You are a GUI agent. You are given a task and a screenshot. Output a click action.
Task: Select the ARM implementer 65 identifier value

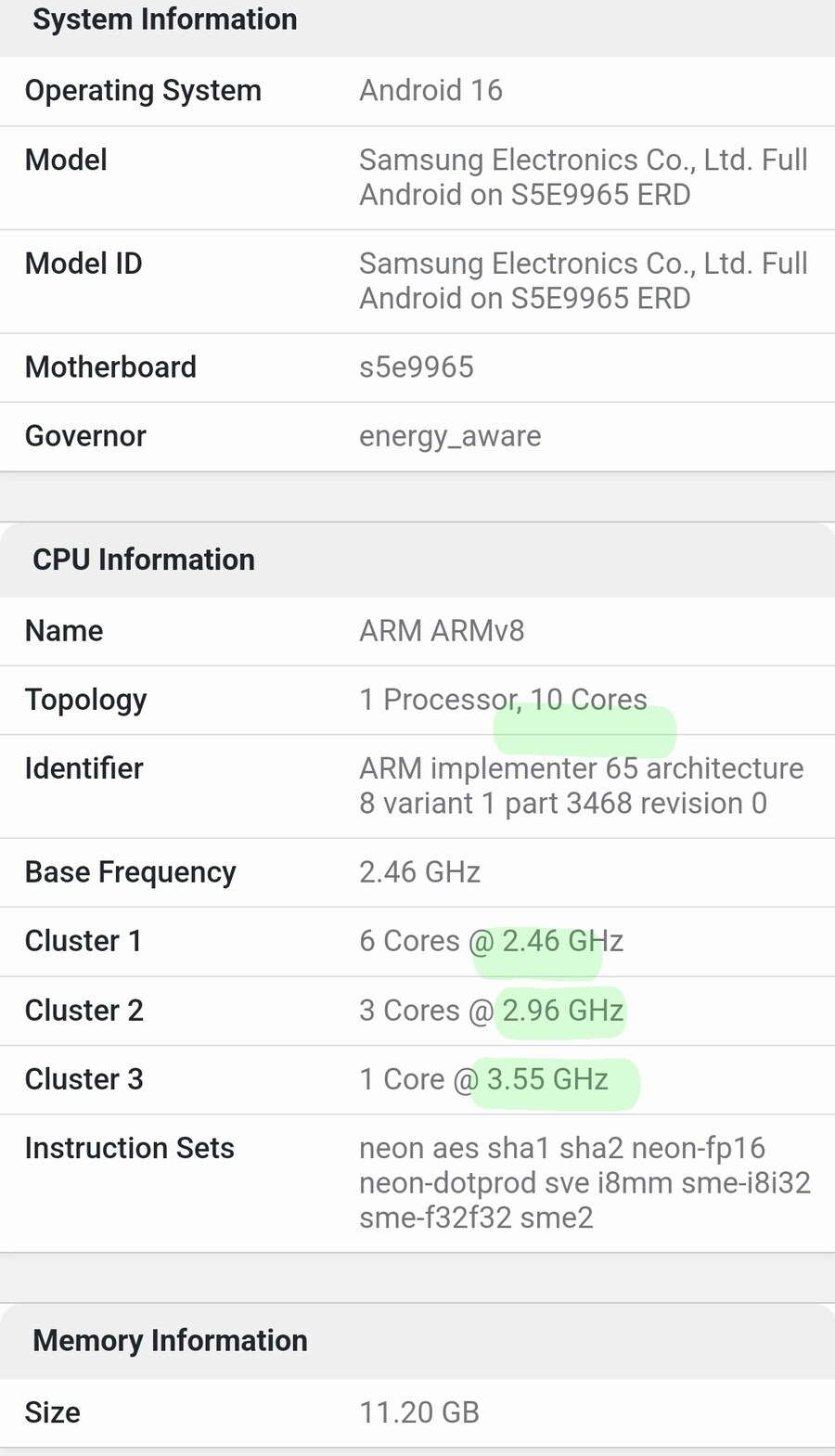coord(582,786)
